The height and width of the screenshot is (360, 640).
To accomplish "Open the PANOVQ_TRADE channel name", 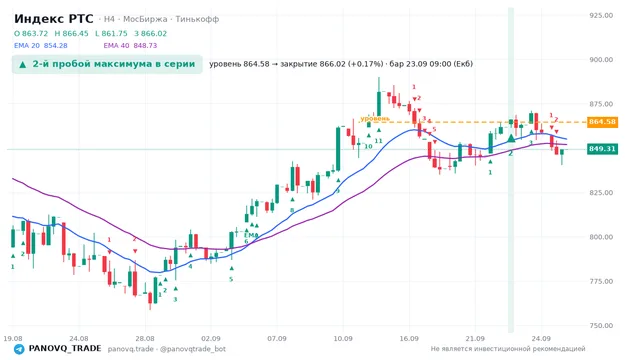I will [x=64, y=349].
